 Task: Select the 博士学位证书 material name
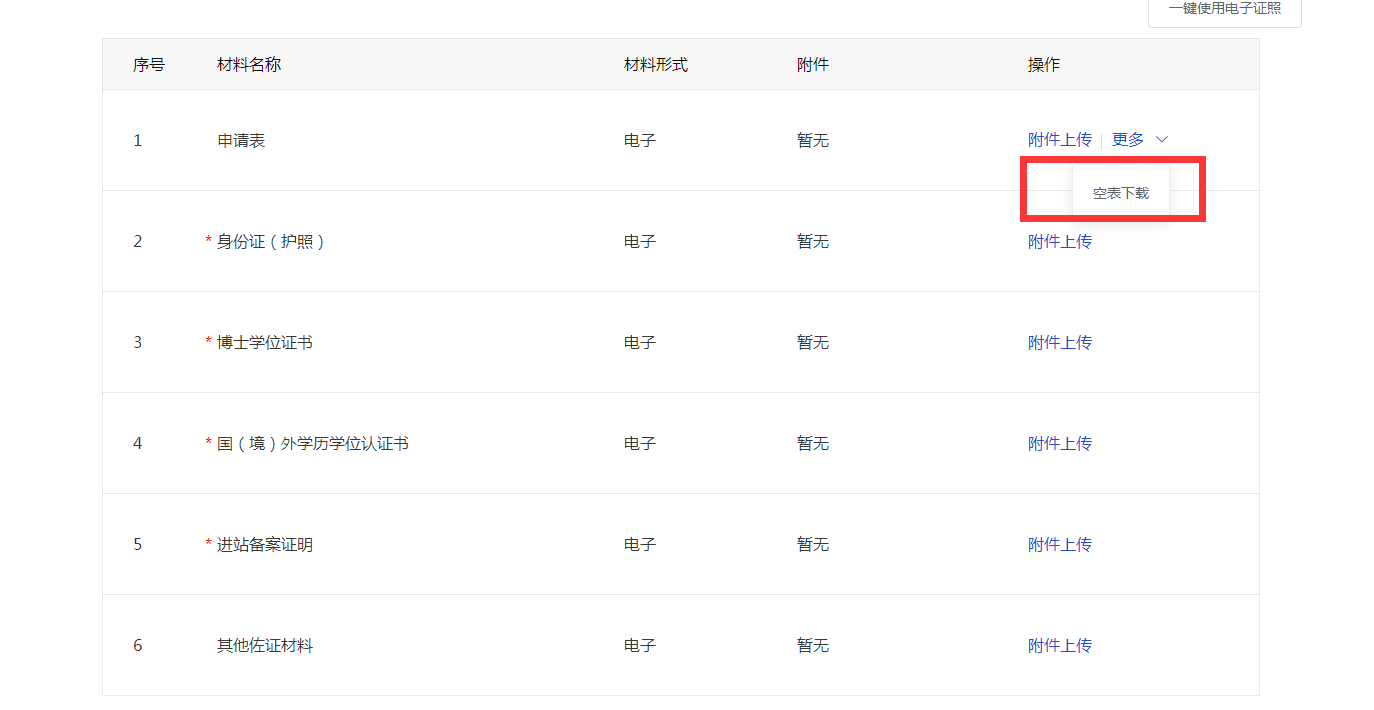264,343
